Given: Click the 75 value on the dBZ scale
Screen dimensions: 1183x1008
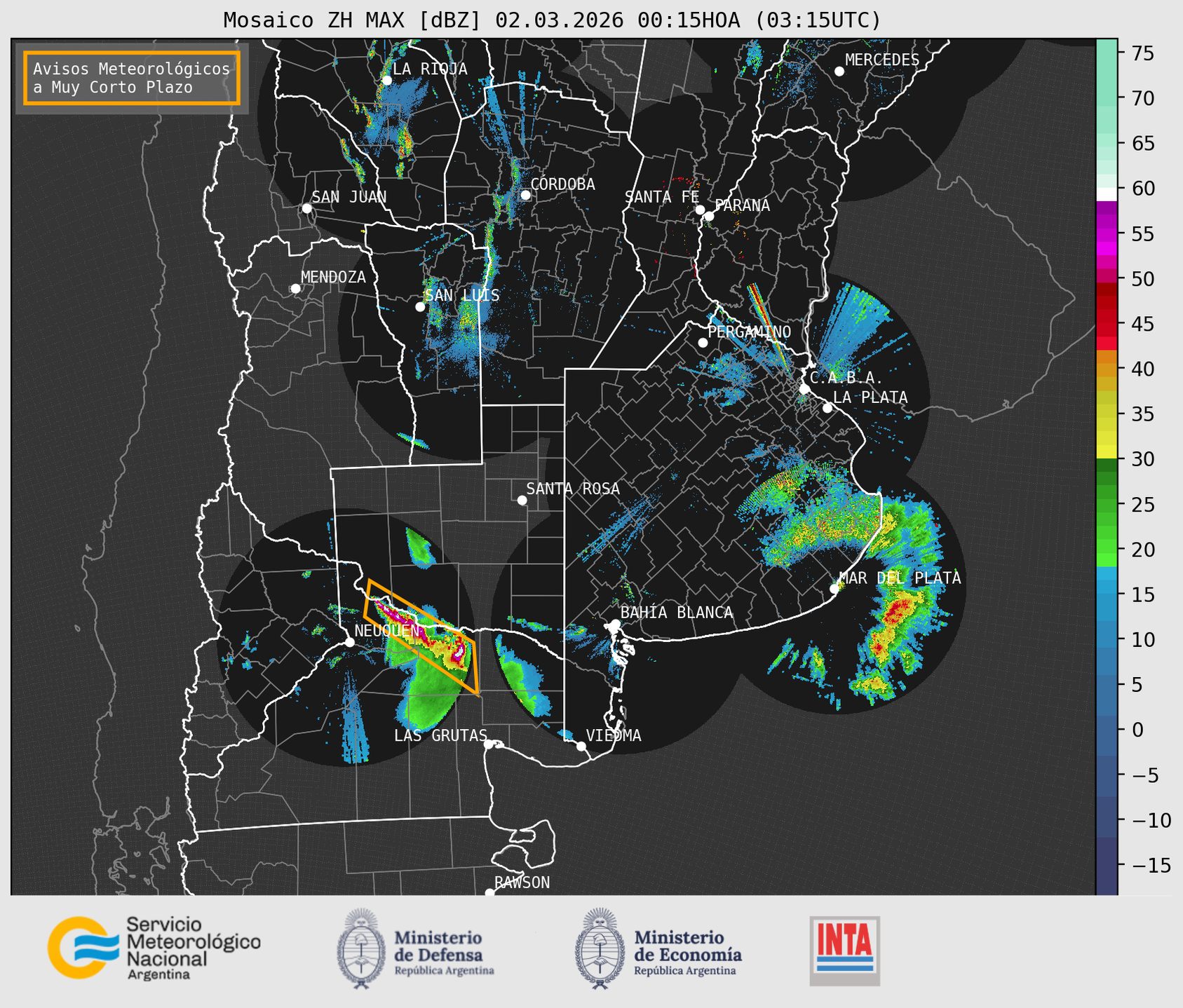Looking at the screenshot, I should (x=1144, y=53).
